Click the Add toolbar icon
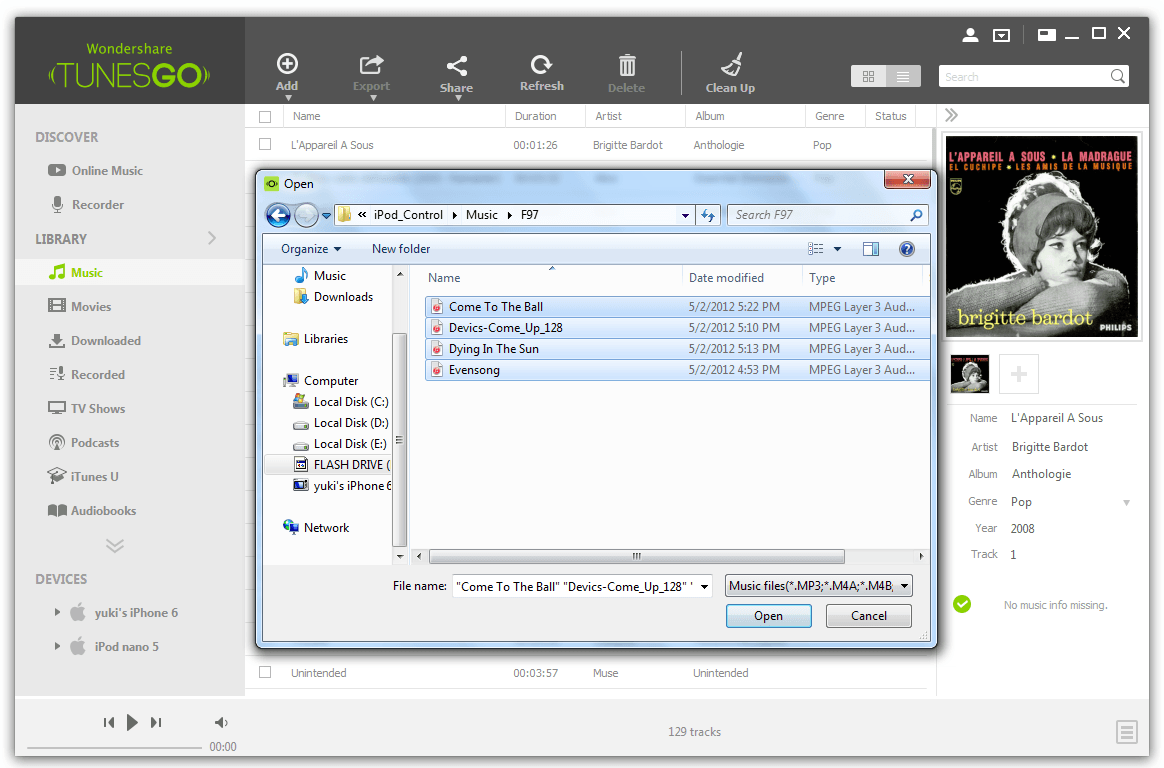 [x=287, y=64]
